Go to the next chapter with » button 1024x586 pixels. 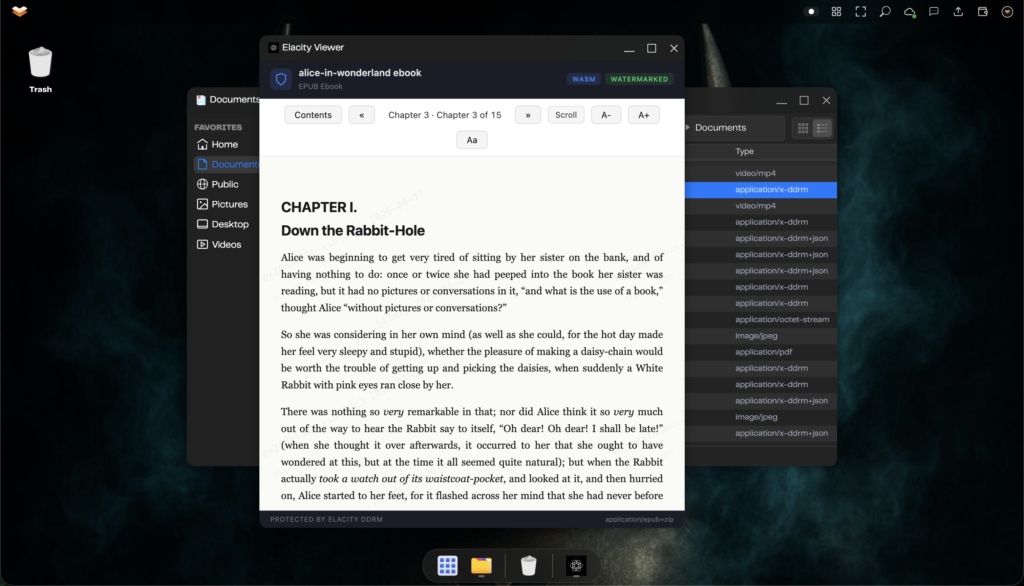coord(527,115)
